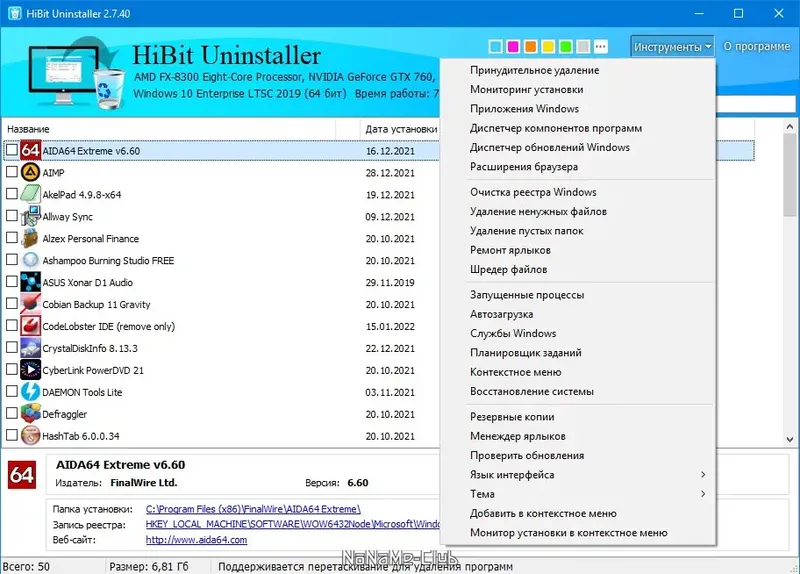Click the HiBit Uninstaller monitor logo
This screenshot has width=800, height=574.
pos(77,73)
